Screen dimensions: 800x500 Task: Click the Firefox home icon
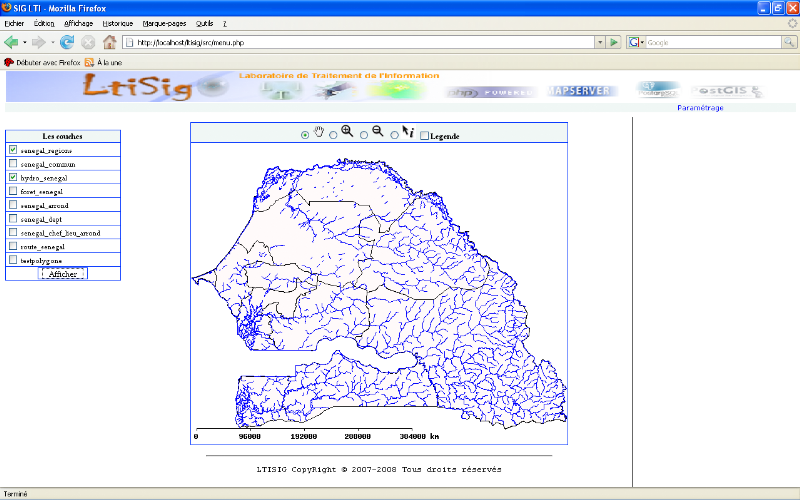point(110,42)
